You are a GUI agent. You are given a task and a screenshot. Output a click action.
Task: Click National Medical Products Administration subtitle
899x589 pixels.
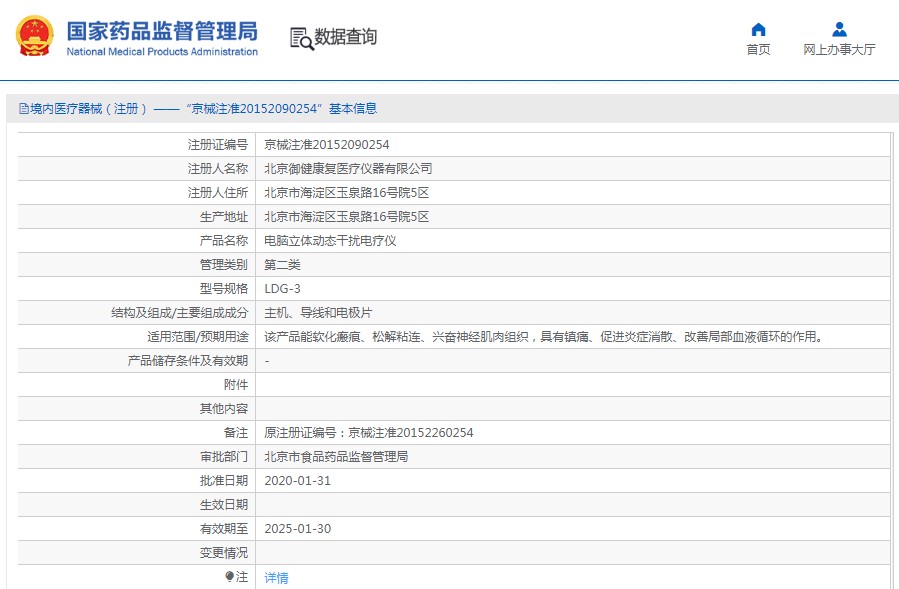coord(162,52)
